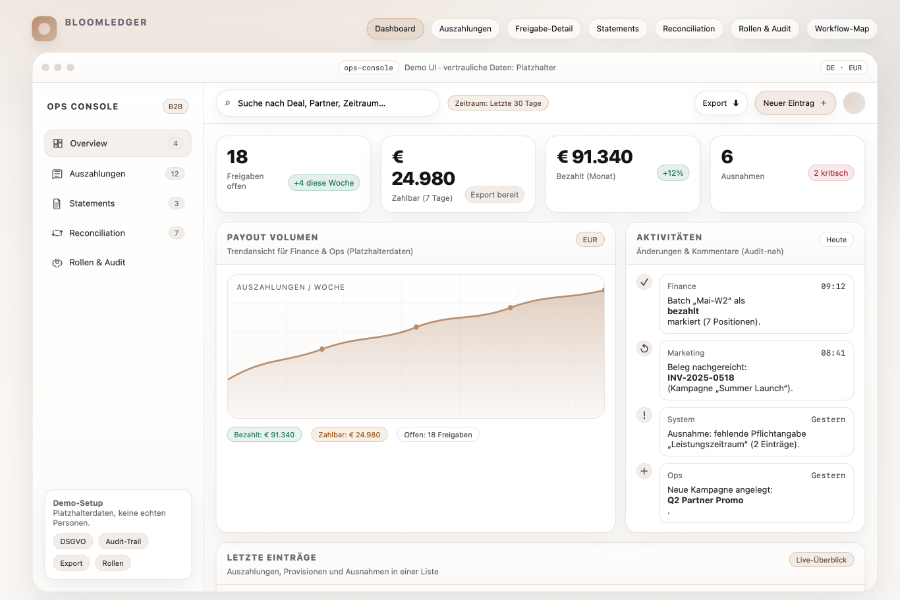Toggle the DE · EUR language currency switch
The height and width of the screenshot is (600, 900).
tap(842, 68)
